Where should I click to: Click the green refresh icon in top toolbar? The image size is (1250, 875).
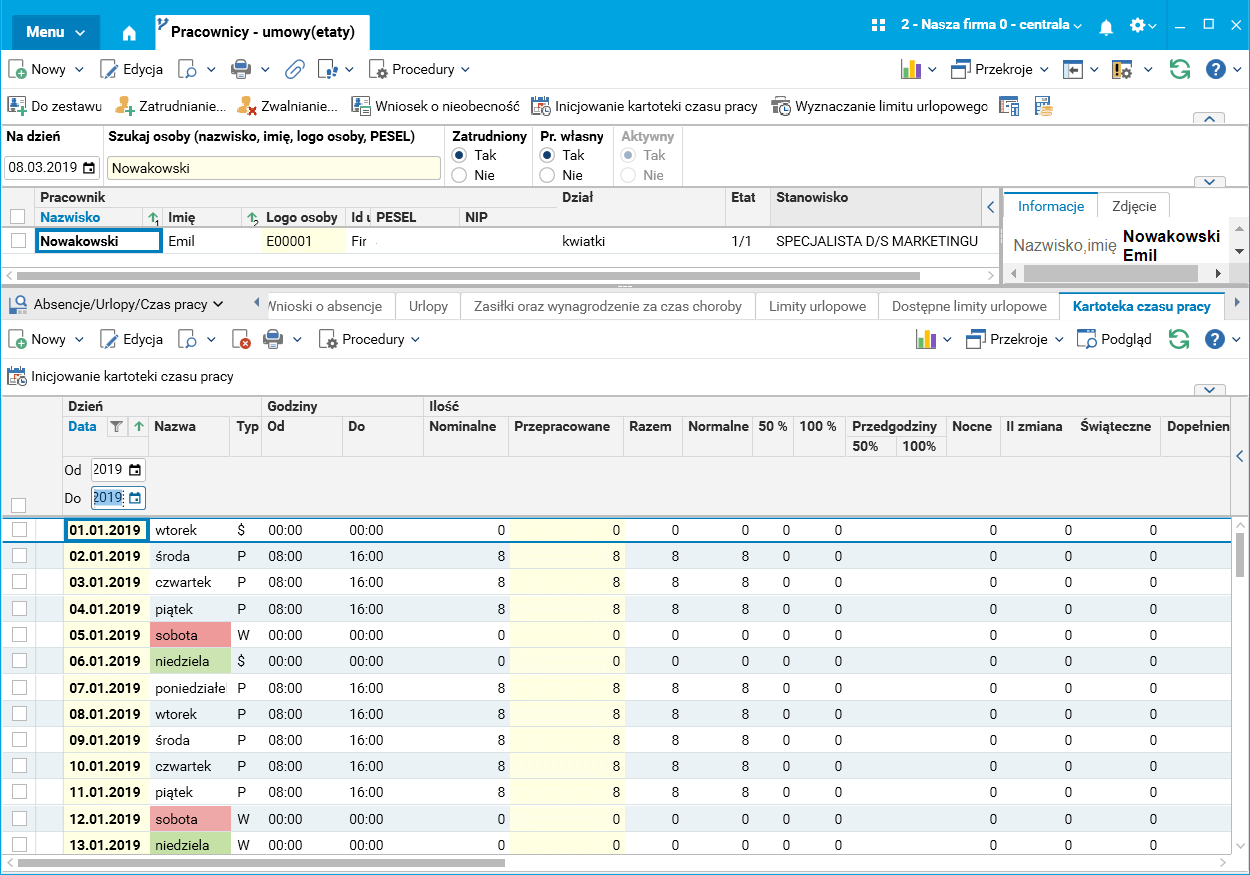tap(1180, 70)
